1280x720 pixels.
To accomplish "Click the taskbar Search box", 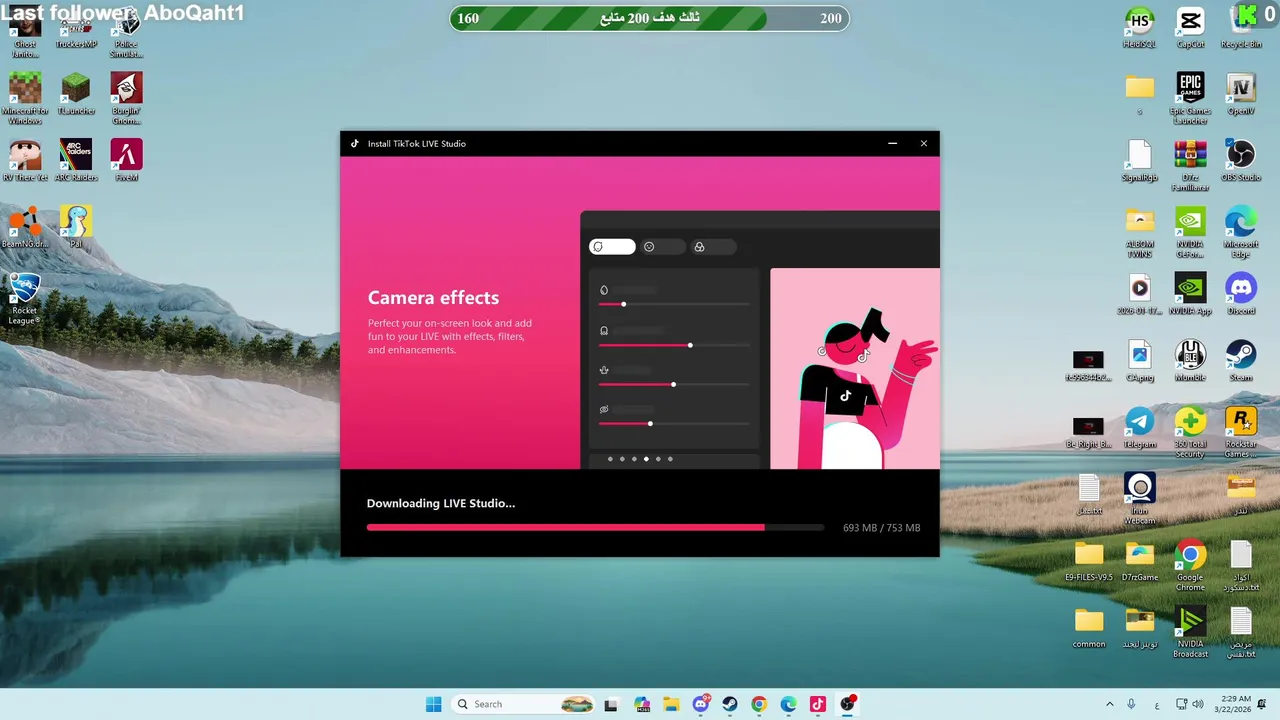I will (523, 704).
